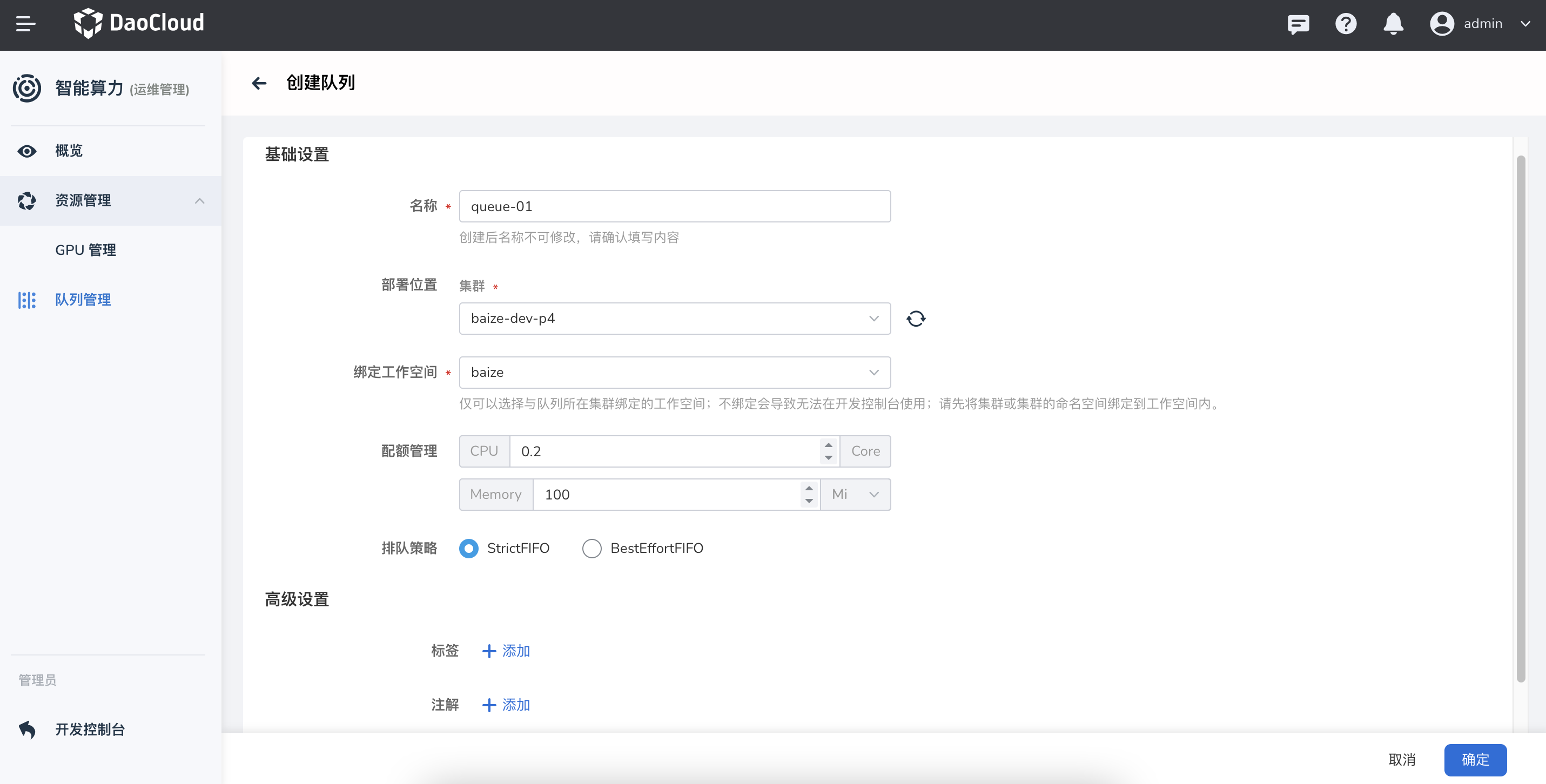Click the back arrow beside 创建队列
This screenshot has height=784, width=1546.
[x=259, y=83]
